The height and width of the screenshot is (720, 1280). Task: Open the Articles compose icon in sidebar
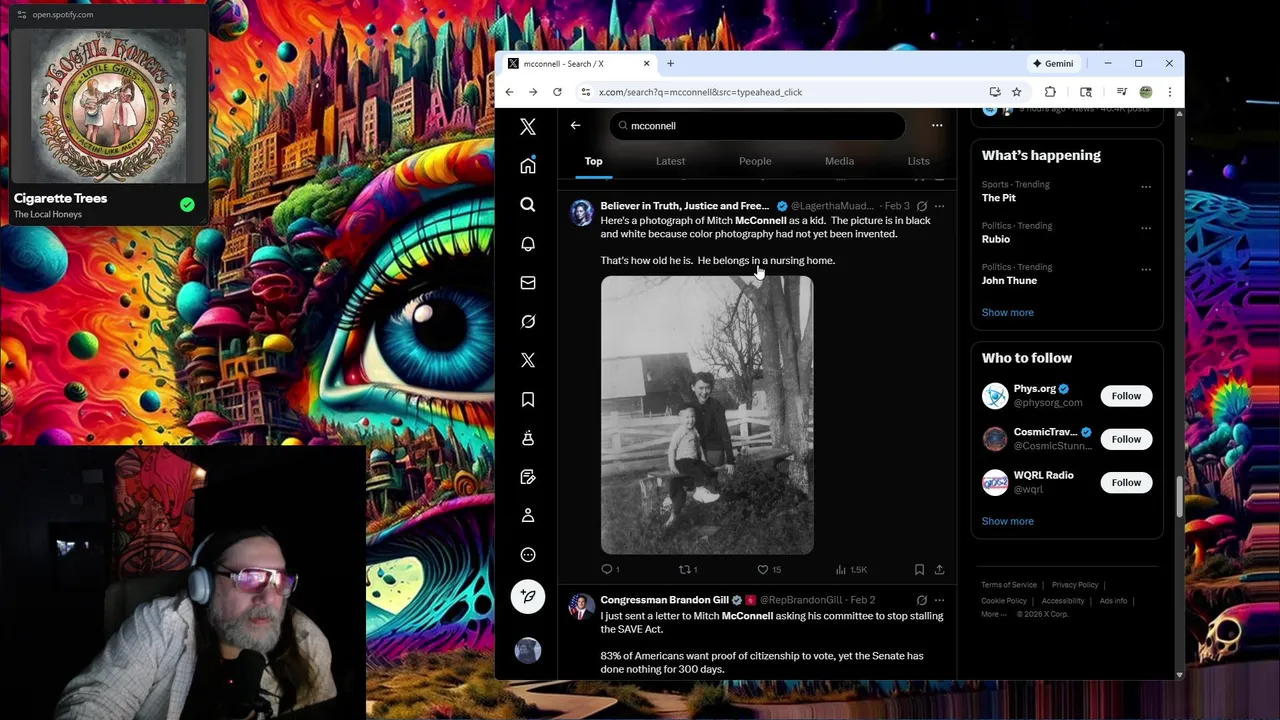tap(528, 477)
